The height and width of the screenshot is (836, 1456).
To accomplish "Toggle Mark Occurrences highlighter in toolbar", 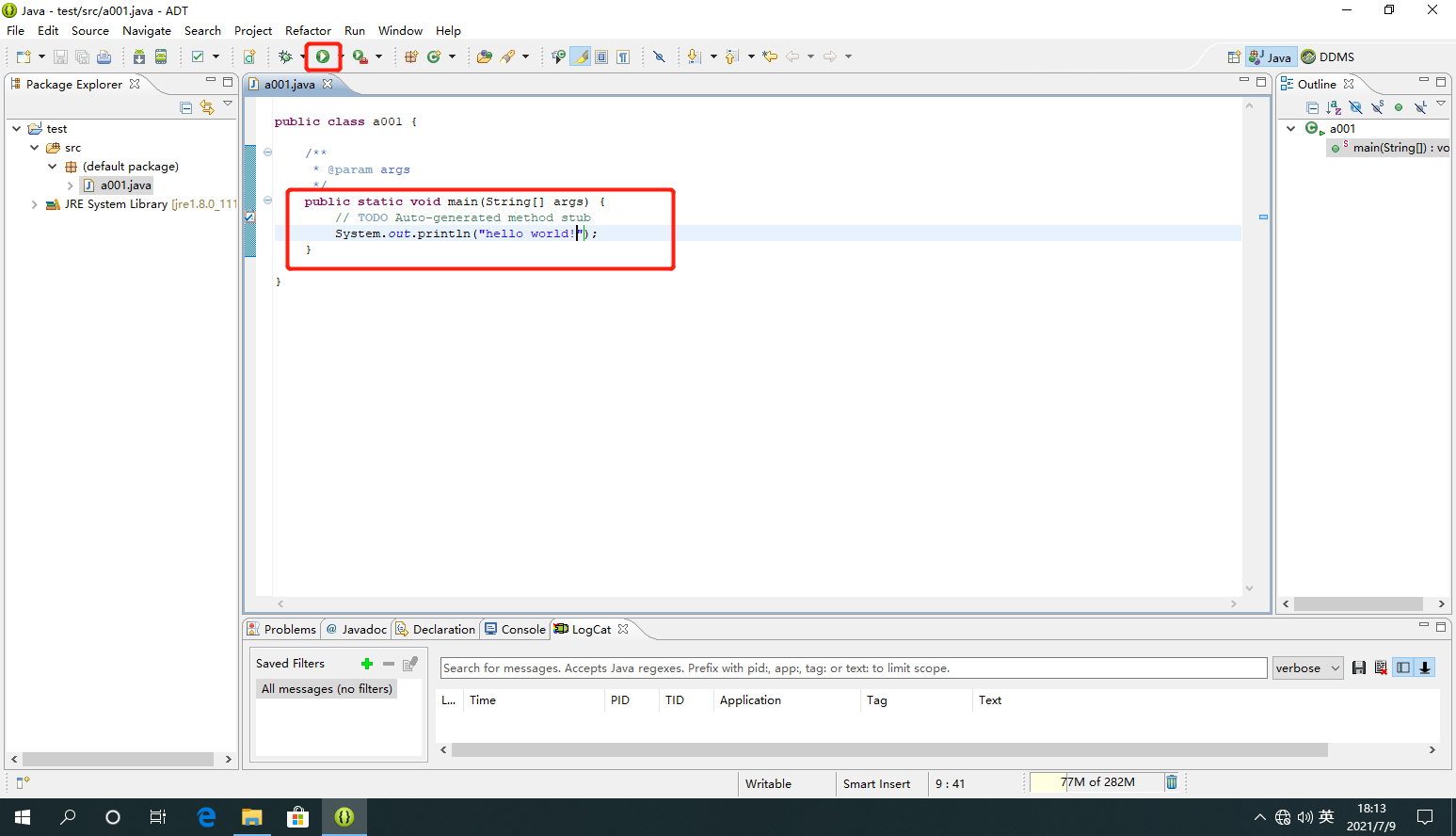I will click(581, 56).
